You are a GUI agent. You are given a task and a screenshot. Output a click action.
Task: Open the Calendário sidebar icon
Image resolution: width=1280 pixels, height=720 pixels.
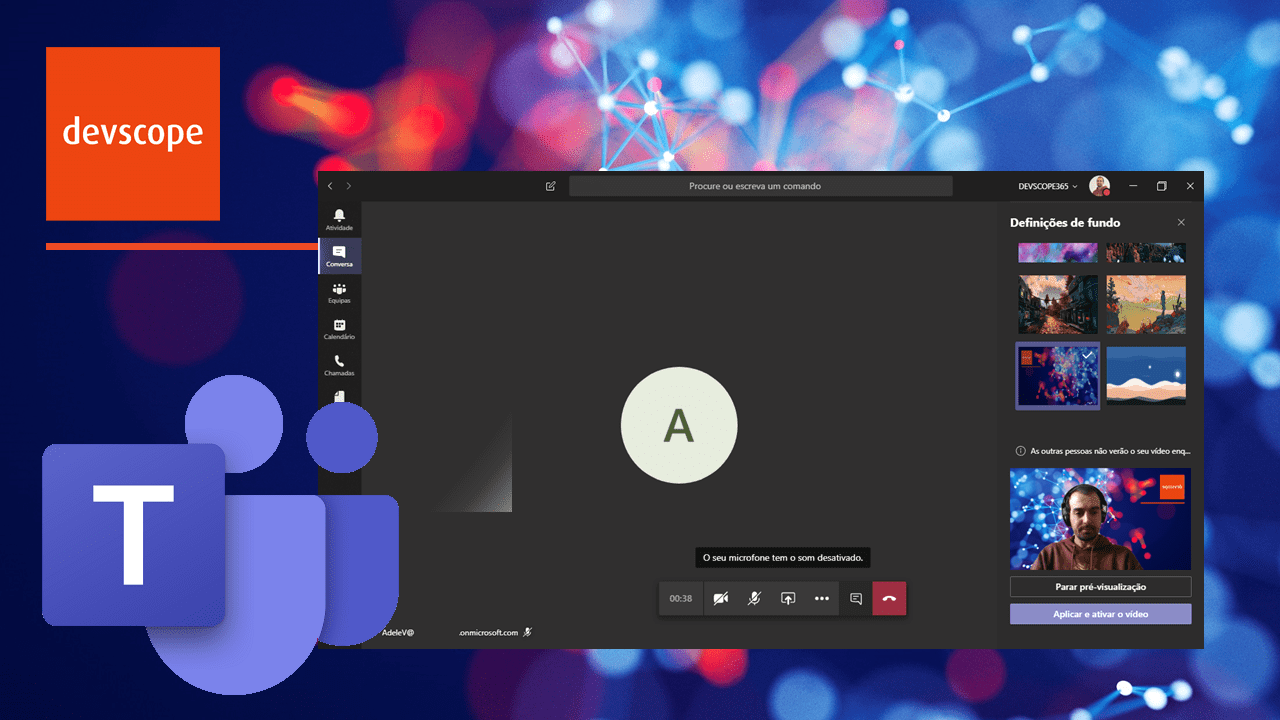[x=339, y=329]
